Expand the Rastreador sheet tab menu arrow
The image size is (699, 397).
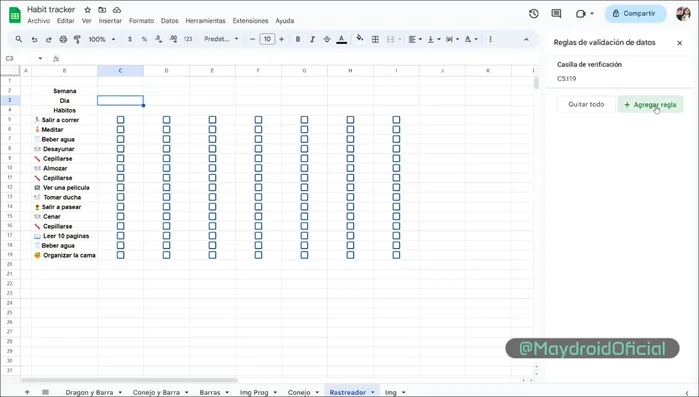(x=373, y=392)
